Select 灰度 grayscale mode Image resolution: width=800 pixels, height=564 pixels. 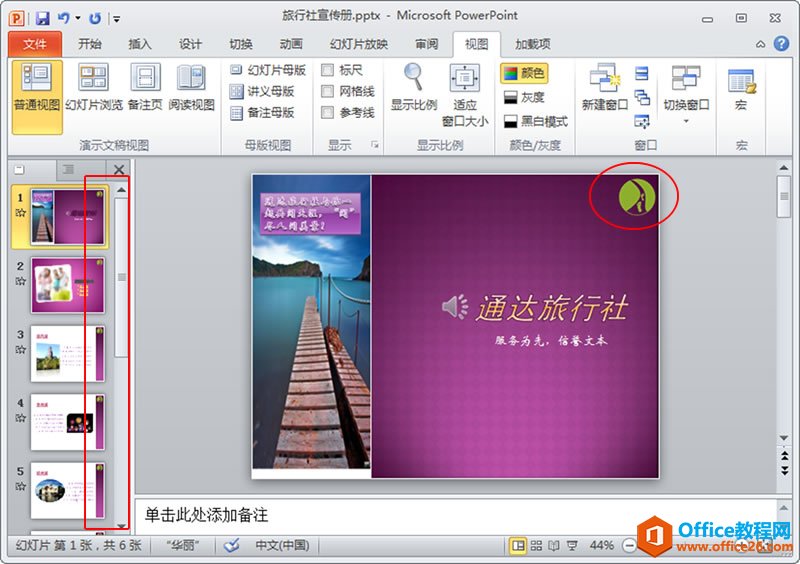(524, 97)
